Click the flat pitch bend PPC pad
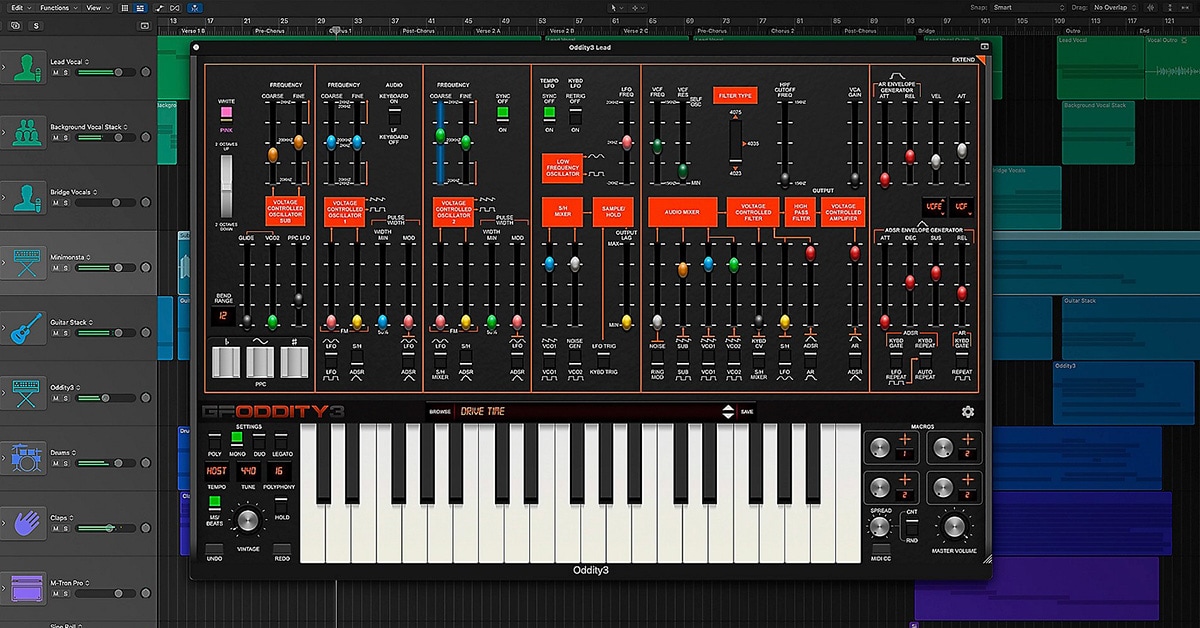The image size is (1200, 628). pyautogui.click(x=226, y=362)
